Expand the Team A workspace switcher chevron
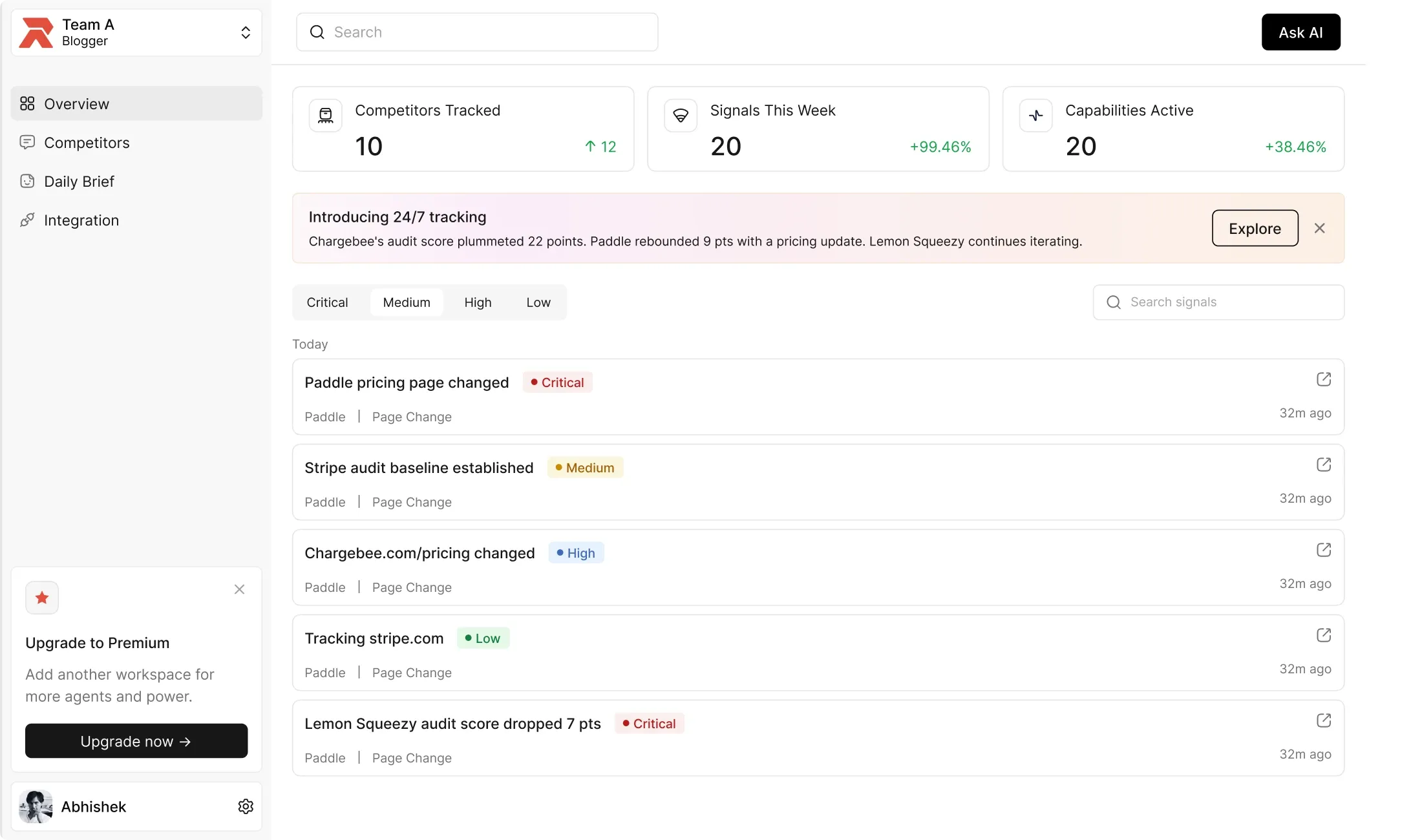 (246, 32)
